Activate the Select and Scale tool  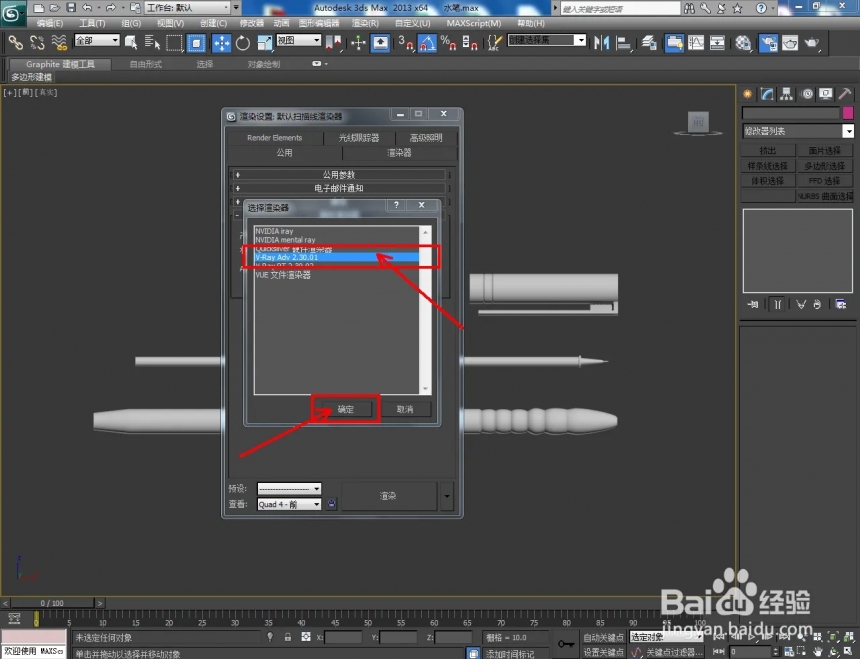[x=264, y=42]
